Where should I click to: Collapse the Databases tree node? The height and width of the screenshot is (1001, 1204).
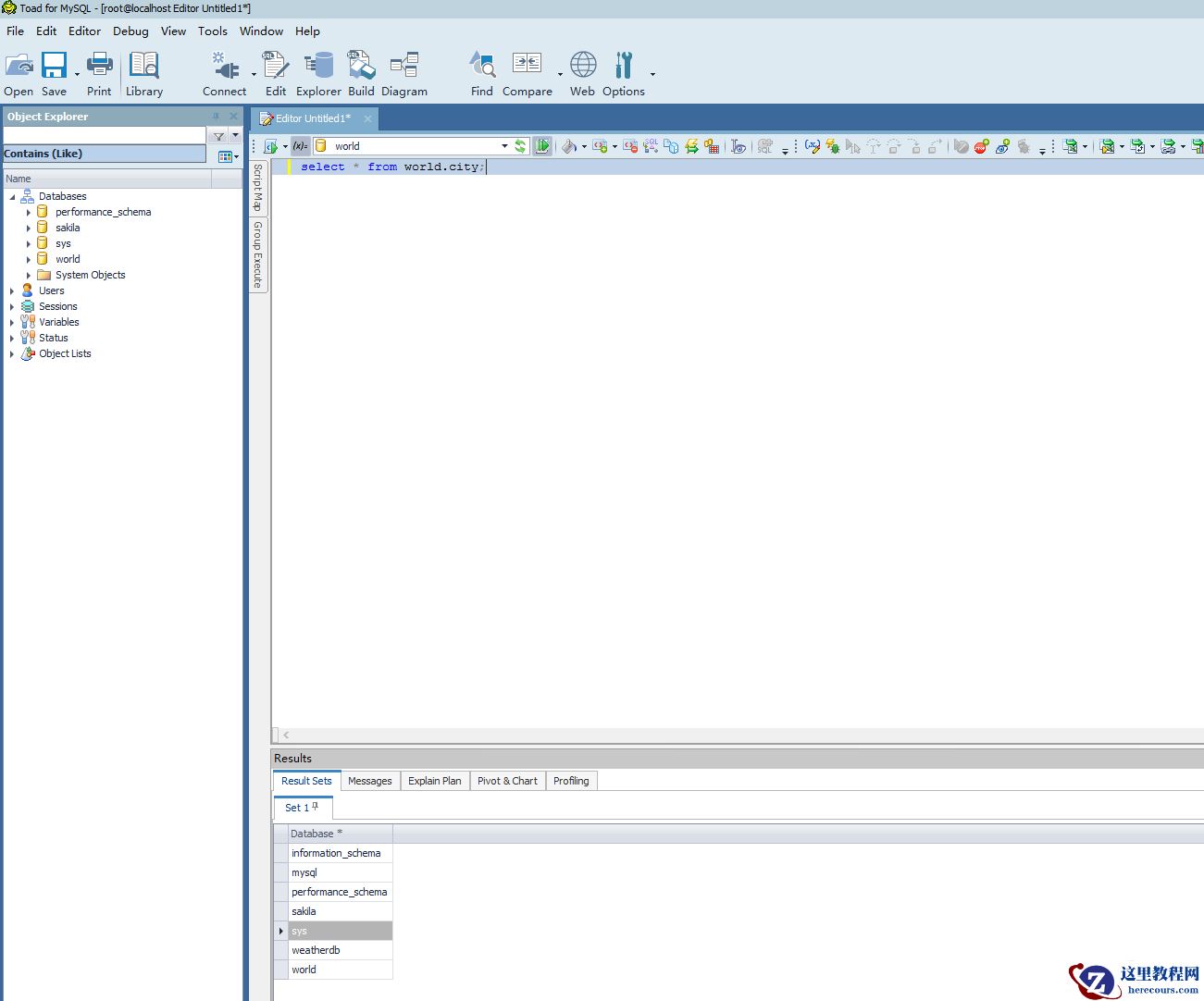13,197
